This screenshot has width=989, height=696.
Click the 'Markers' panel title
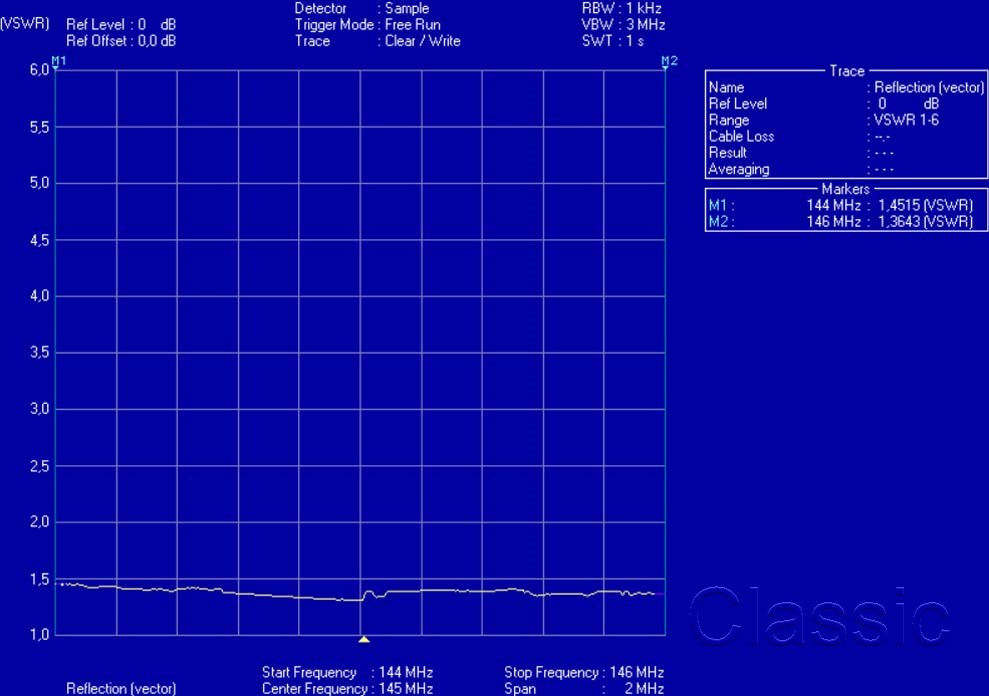coord(845,189)
